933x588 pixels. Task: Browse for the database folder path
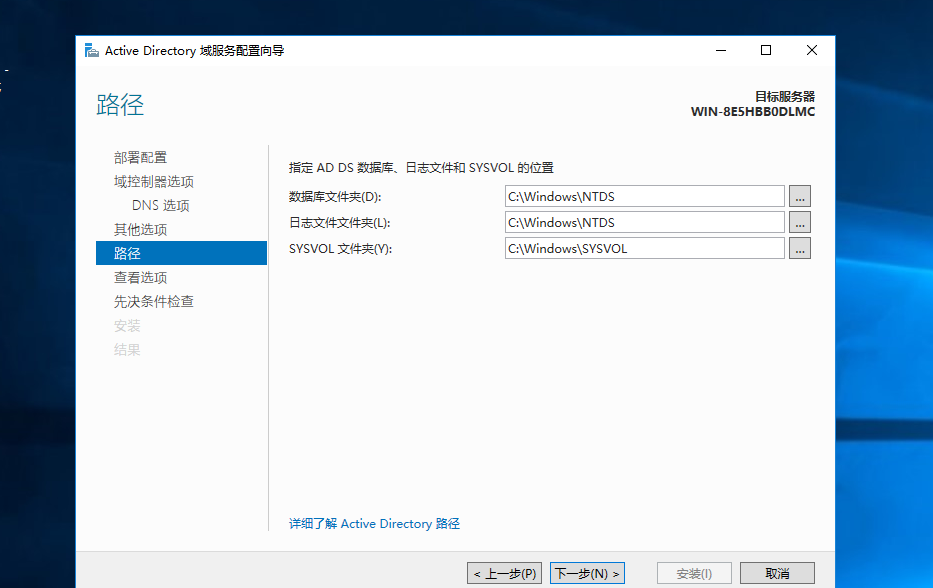tap(800, 196)
